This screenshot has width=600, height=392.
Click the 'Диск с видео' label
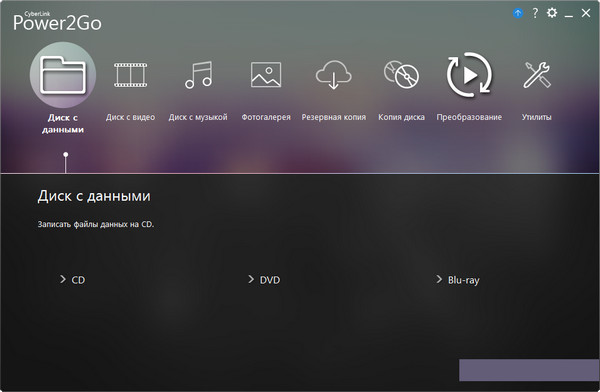130,117
